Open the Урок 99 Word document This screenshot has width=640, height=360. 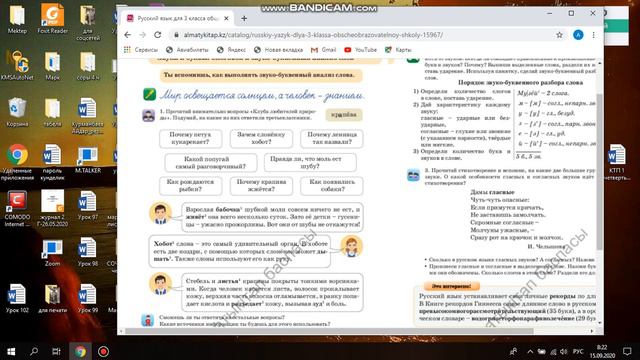pos(88,299)
